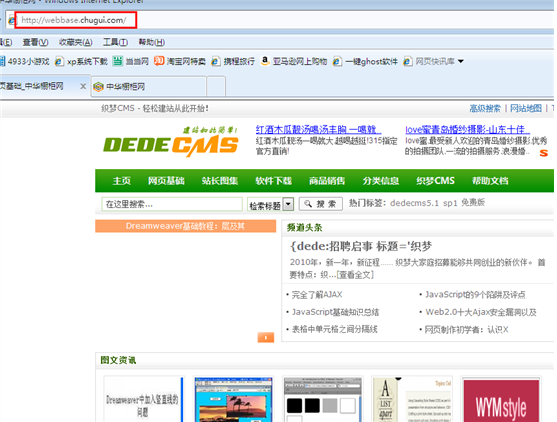Open the 帮助(H) menu
The image size is (557, 422).
click(x=152, y=42)
